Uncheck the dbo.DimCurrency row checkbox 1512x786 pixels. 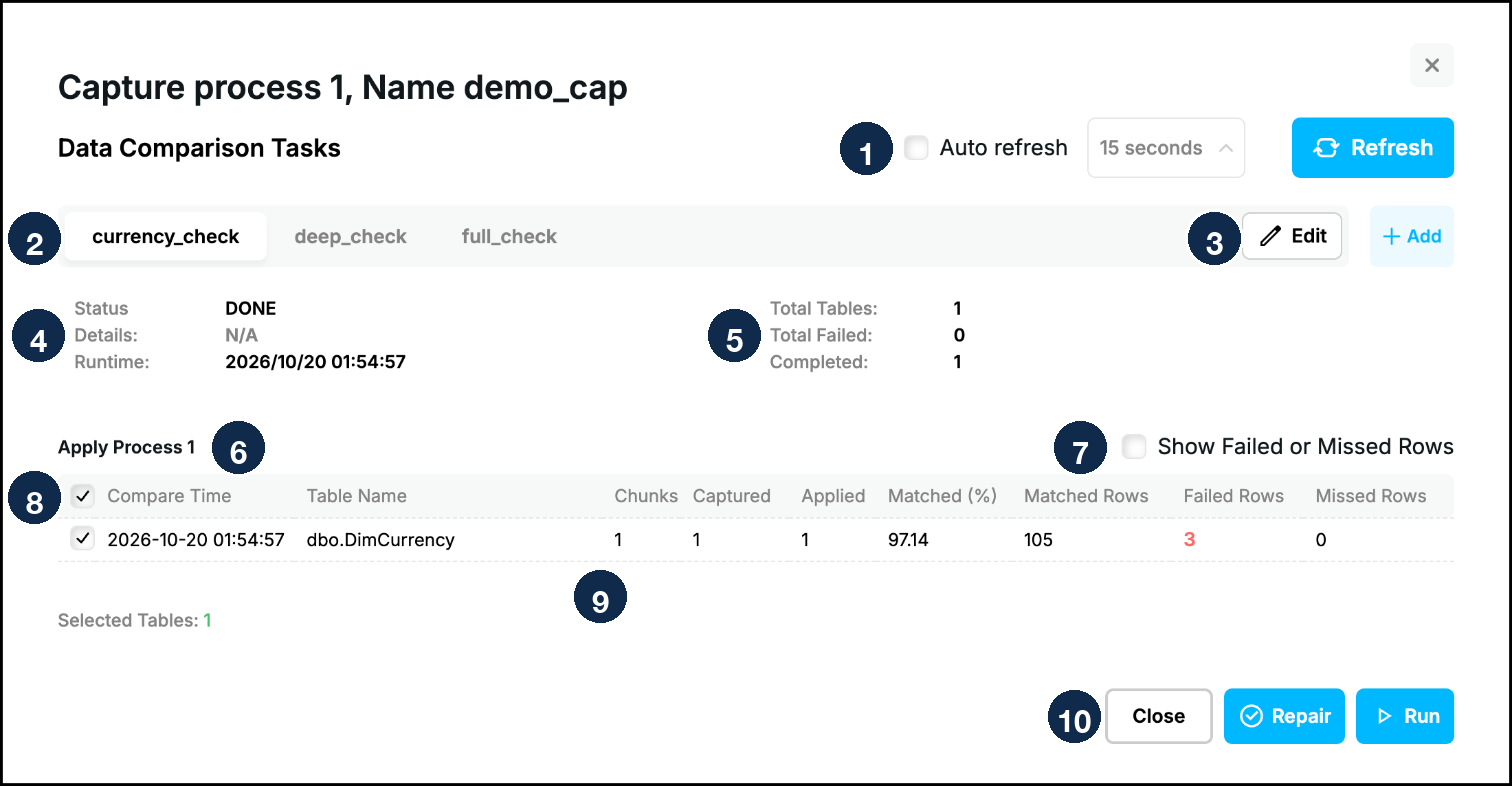pos(83,540)
